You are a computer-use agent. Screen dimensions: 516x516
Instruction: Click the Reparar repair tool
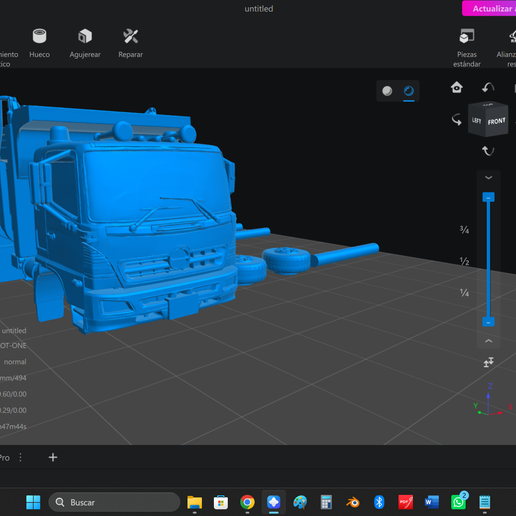click(130, 43)
